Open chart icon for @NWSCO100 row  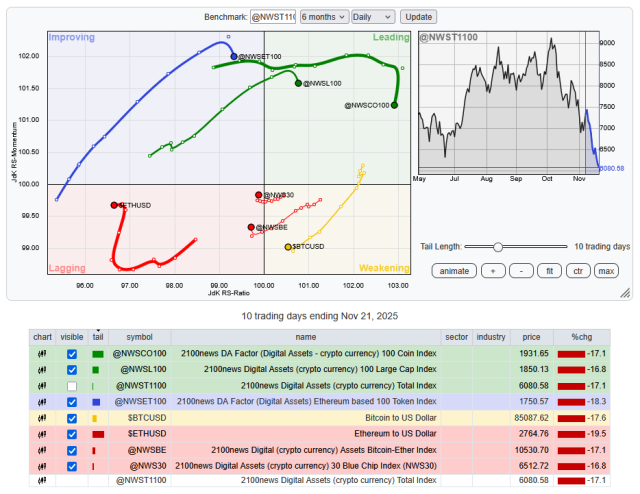point(44,354)
